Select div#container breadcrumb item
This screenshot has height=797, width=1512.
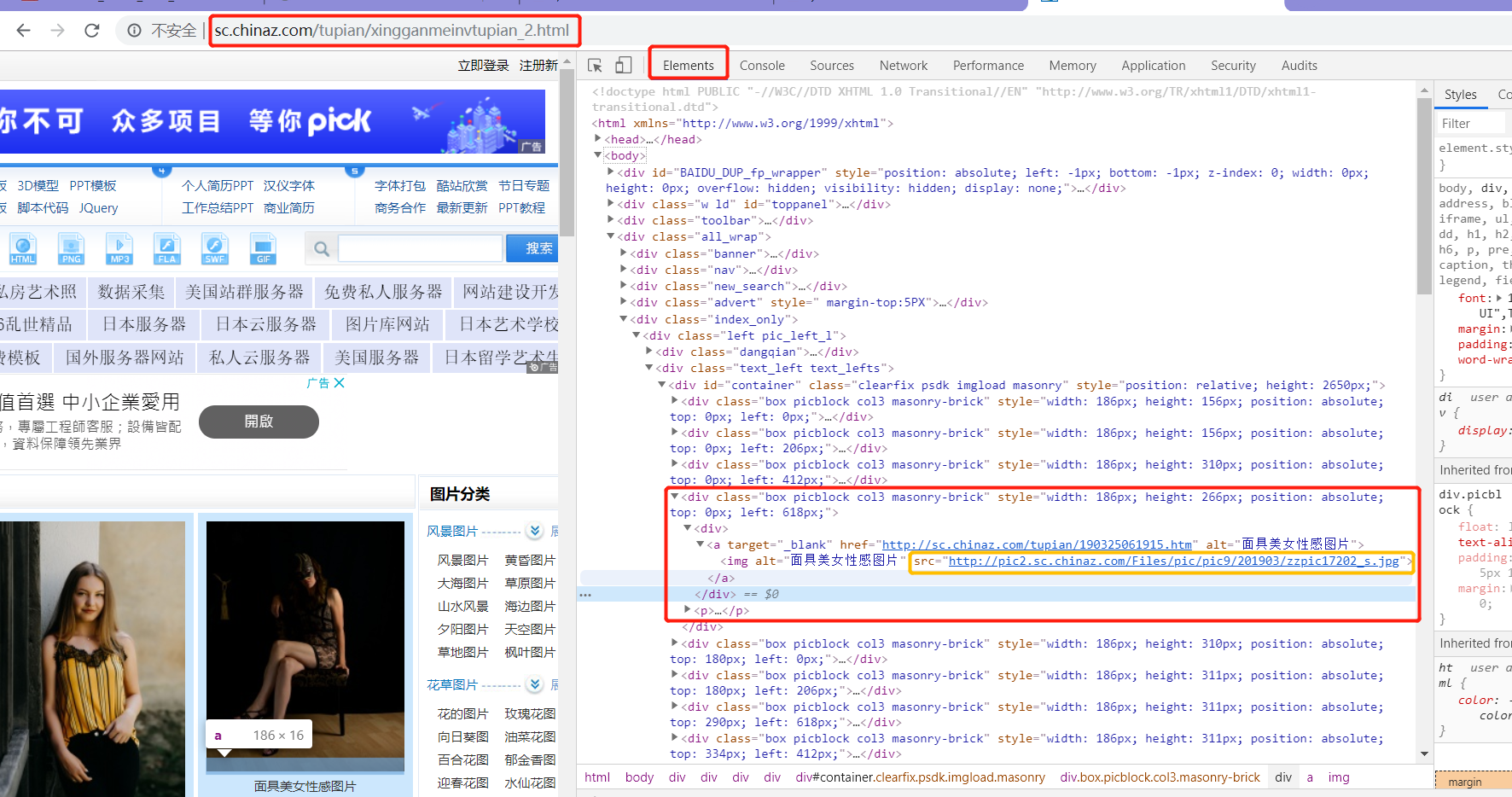(x=920, y=777)
